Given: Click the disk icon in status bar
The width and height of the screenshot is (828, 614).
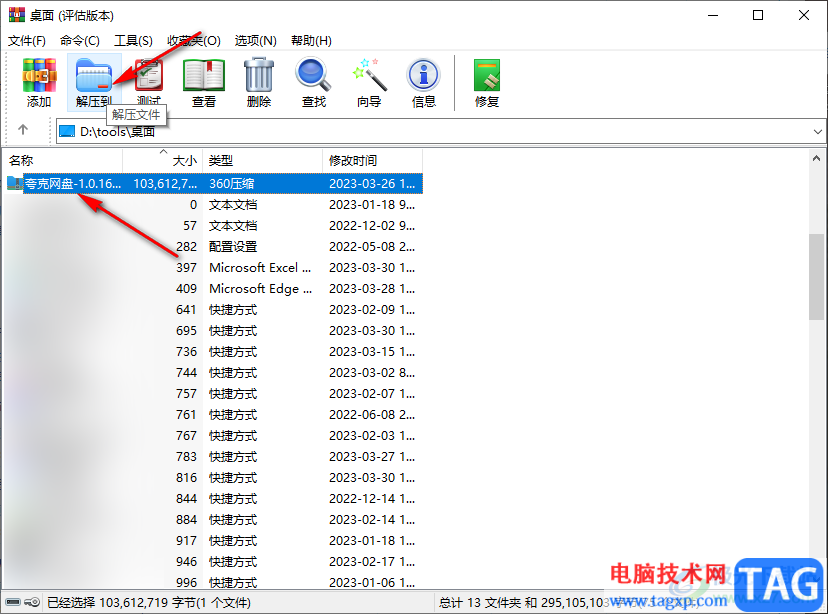Looking at the screenshot, I should click(13, 602).
